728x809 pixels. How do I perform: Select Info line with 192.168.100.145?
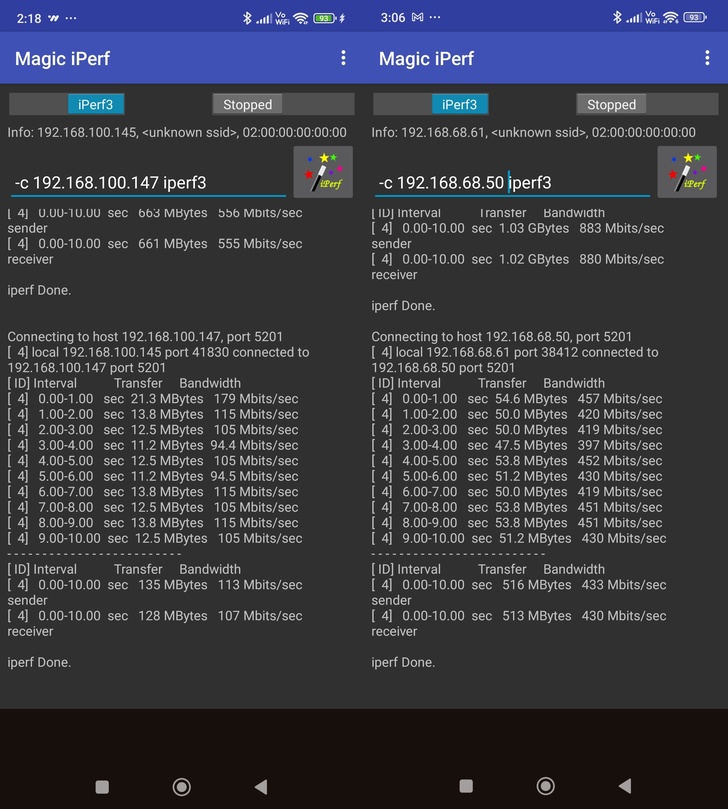(x=177, y=132)
